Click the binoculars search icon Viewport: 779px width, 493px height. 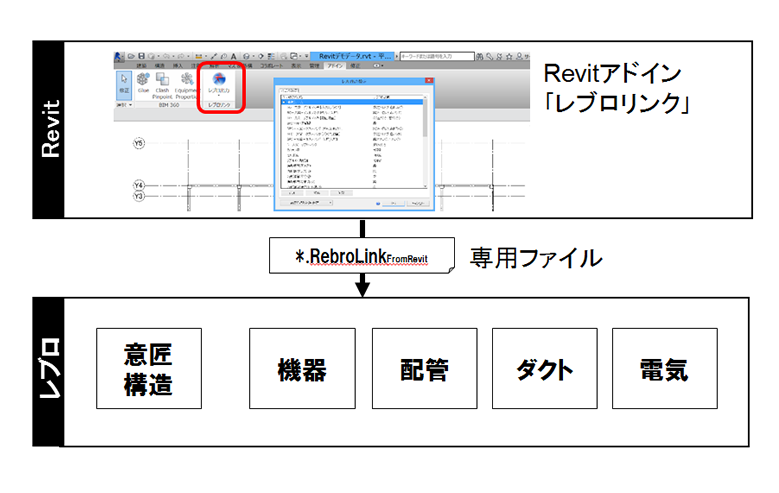[479, 57]
